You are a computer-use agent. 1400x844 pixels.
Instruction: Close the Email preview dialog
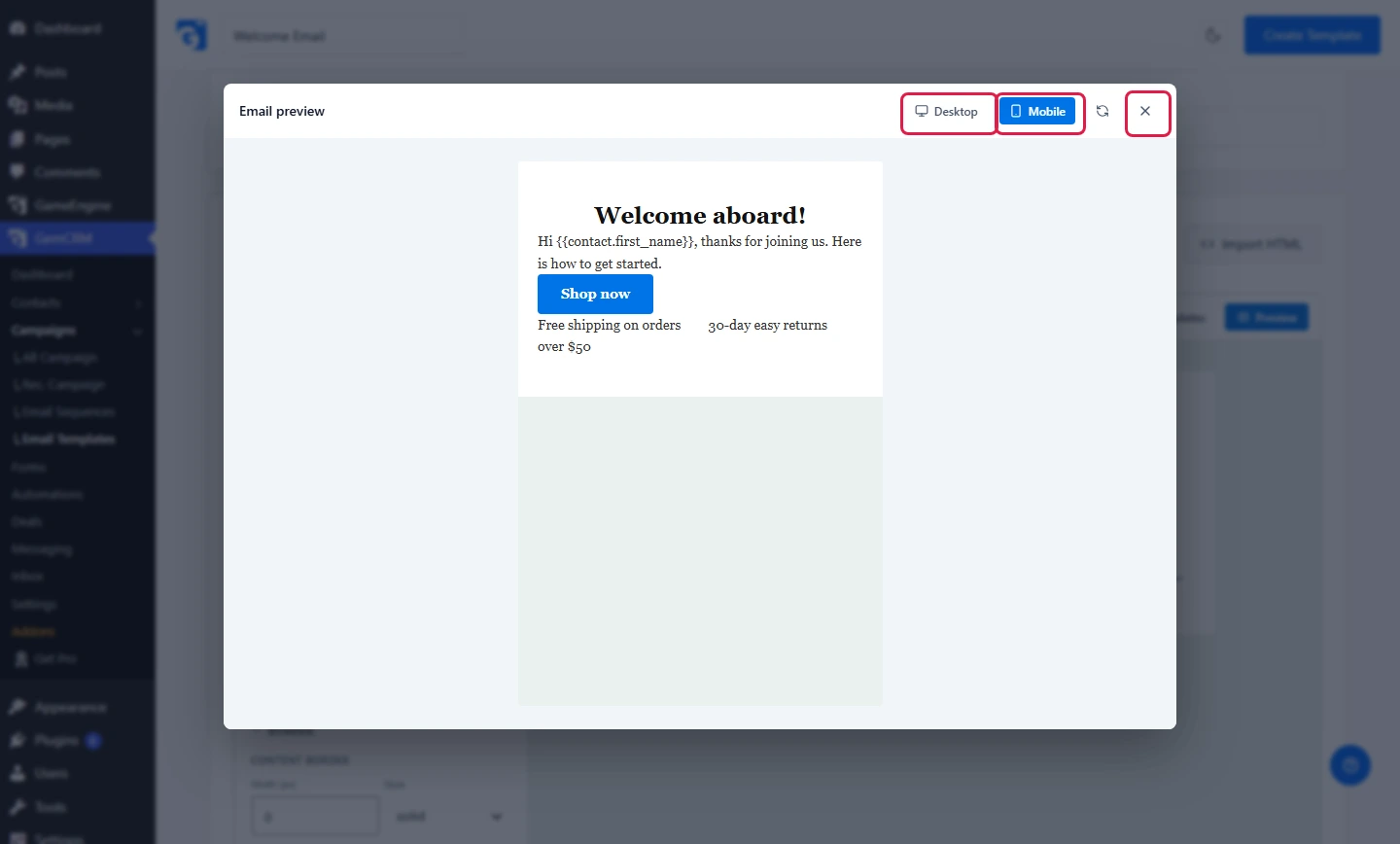[x=1146, y=112]
